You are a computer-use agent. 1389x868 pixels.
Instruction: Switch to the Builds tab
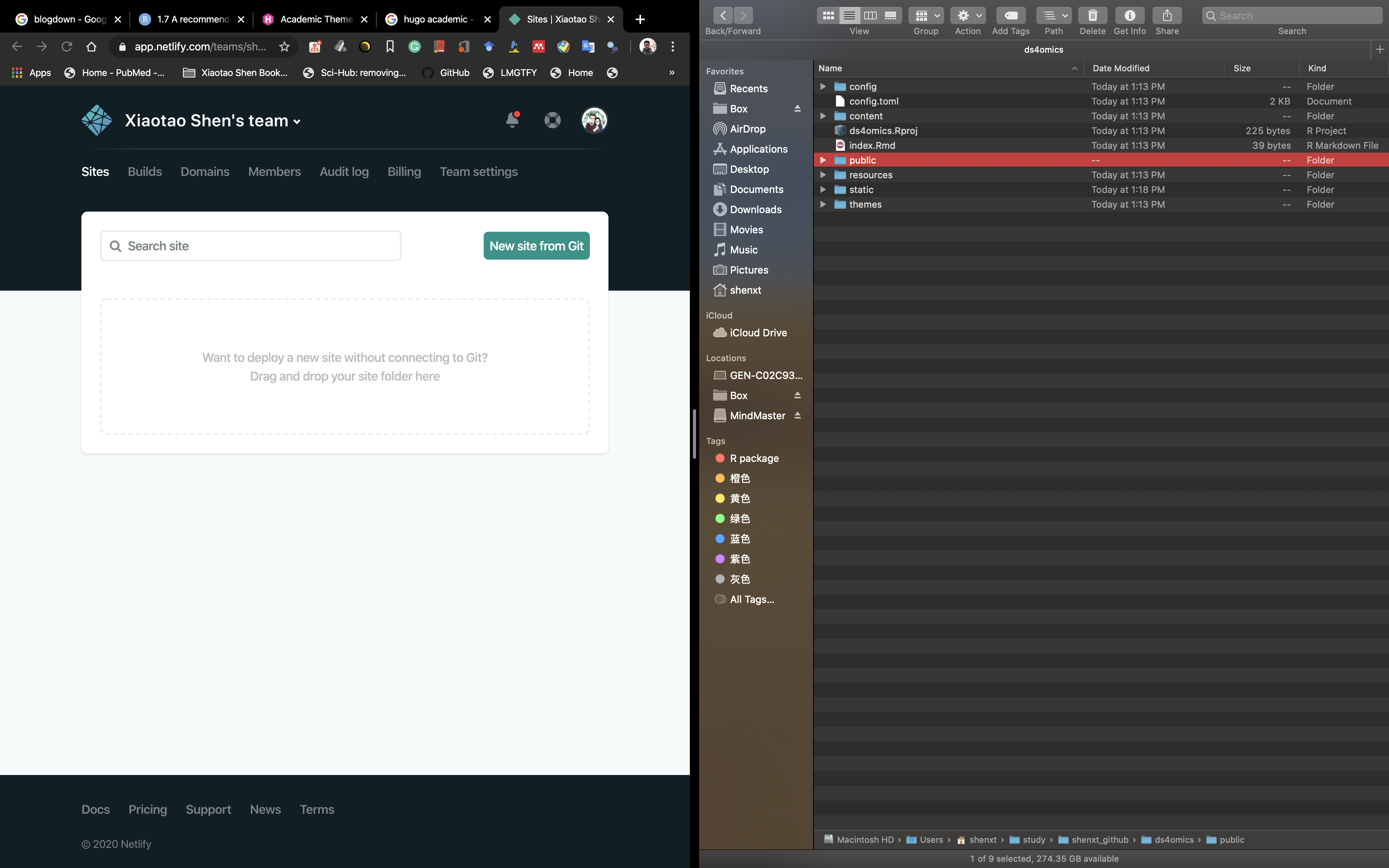(145, 172)
